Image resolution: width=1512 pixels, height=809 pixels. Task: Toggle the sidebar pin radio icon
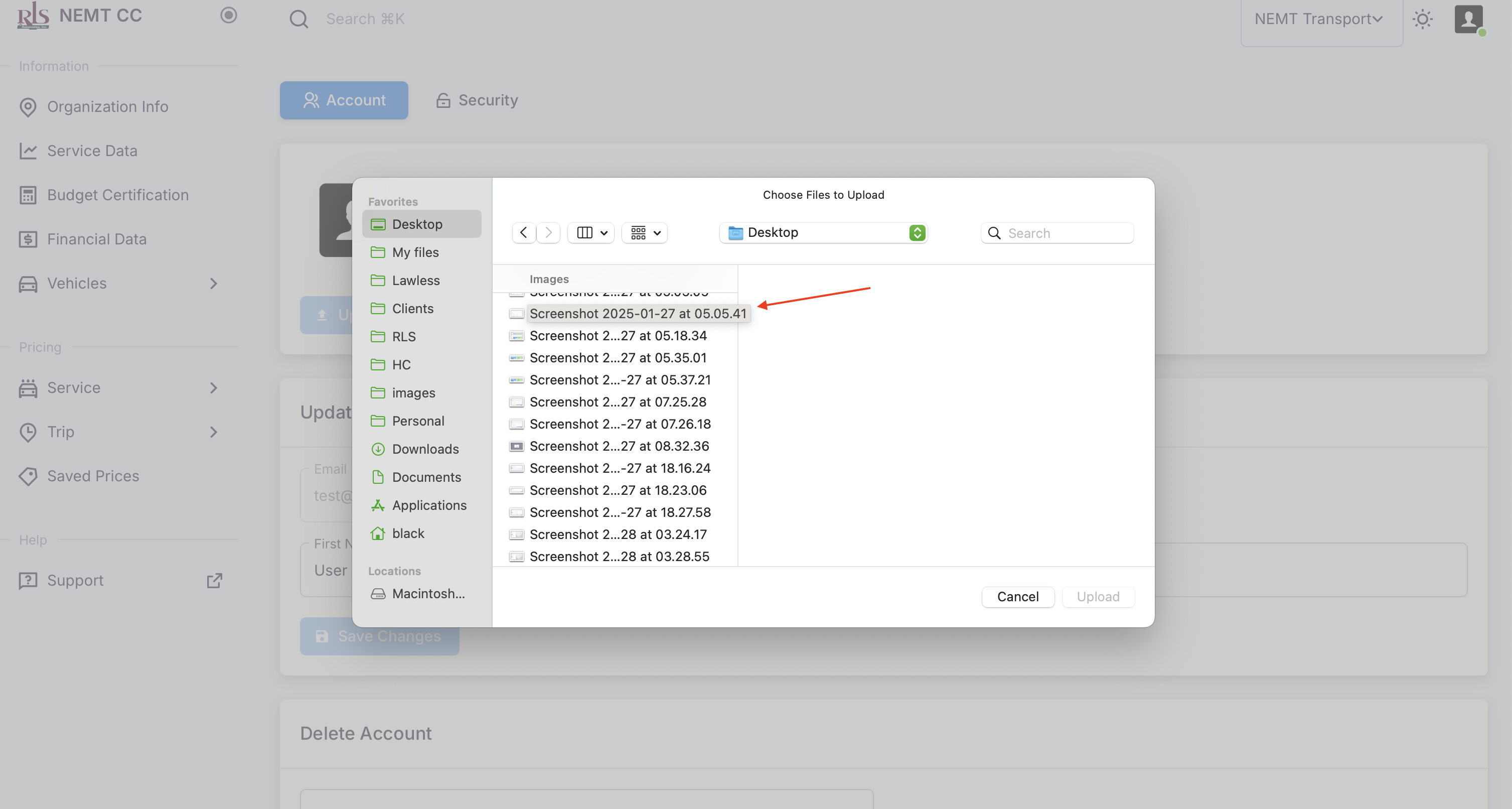click(228, 15)
